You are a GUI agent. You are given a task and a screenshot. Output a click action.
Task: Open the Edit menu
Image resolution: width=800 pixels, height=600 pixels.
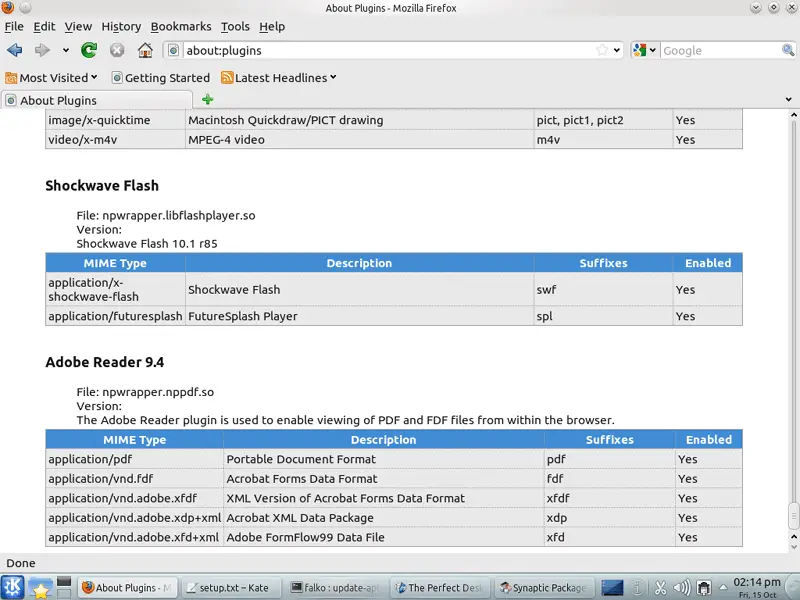(44, 27)
